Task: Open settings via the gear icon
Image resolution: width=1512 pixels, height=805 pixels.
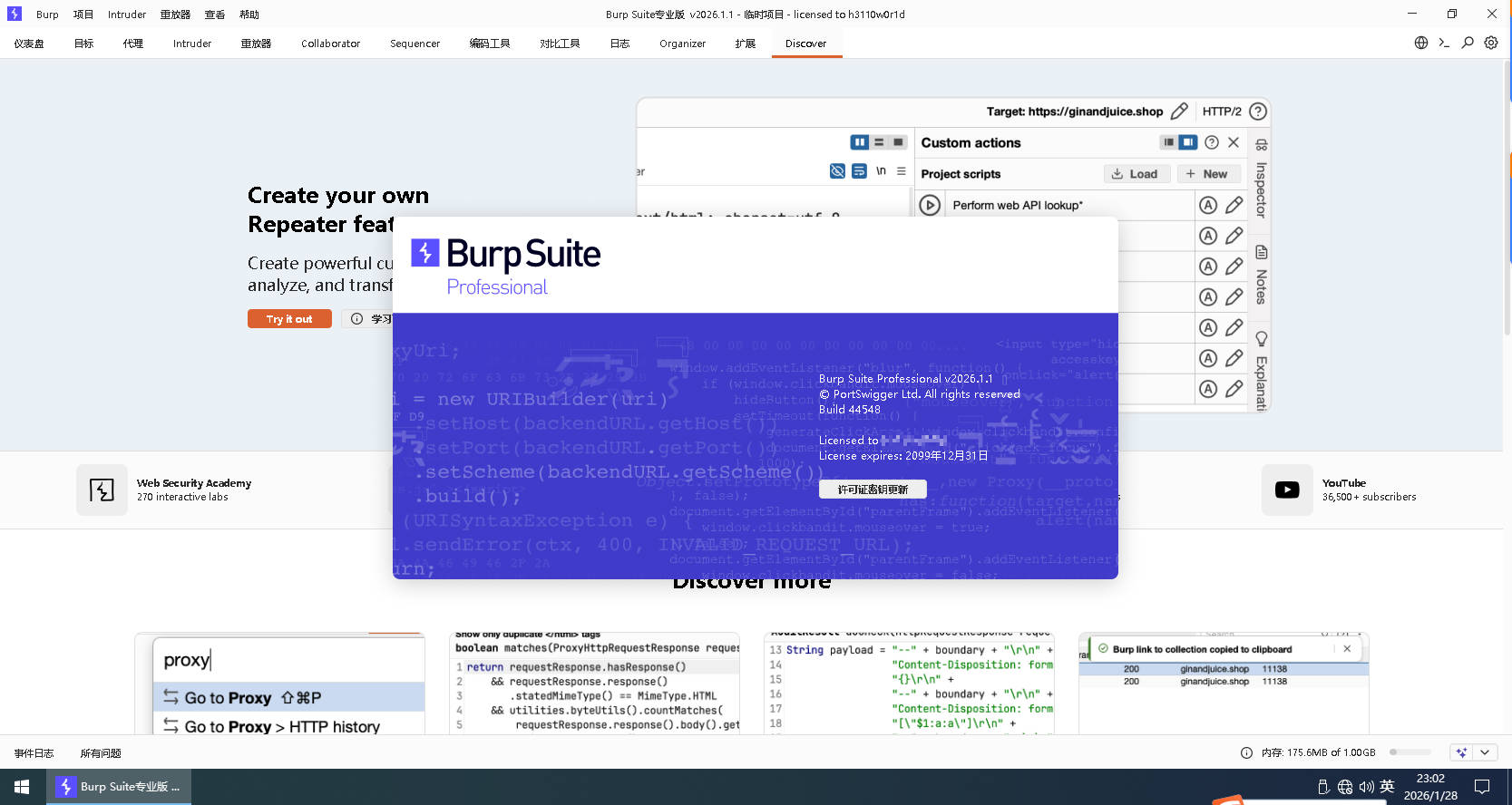Action: [1491, 43]
